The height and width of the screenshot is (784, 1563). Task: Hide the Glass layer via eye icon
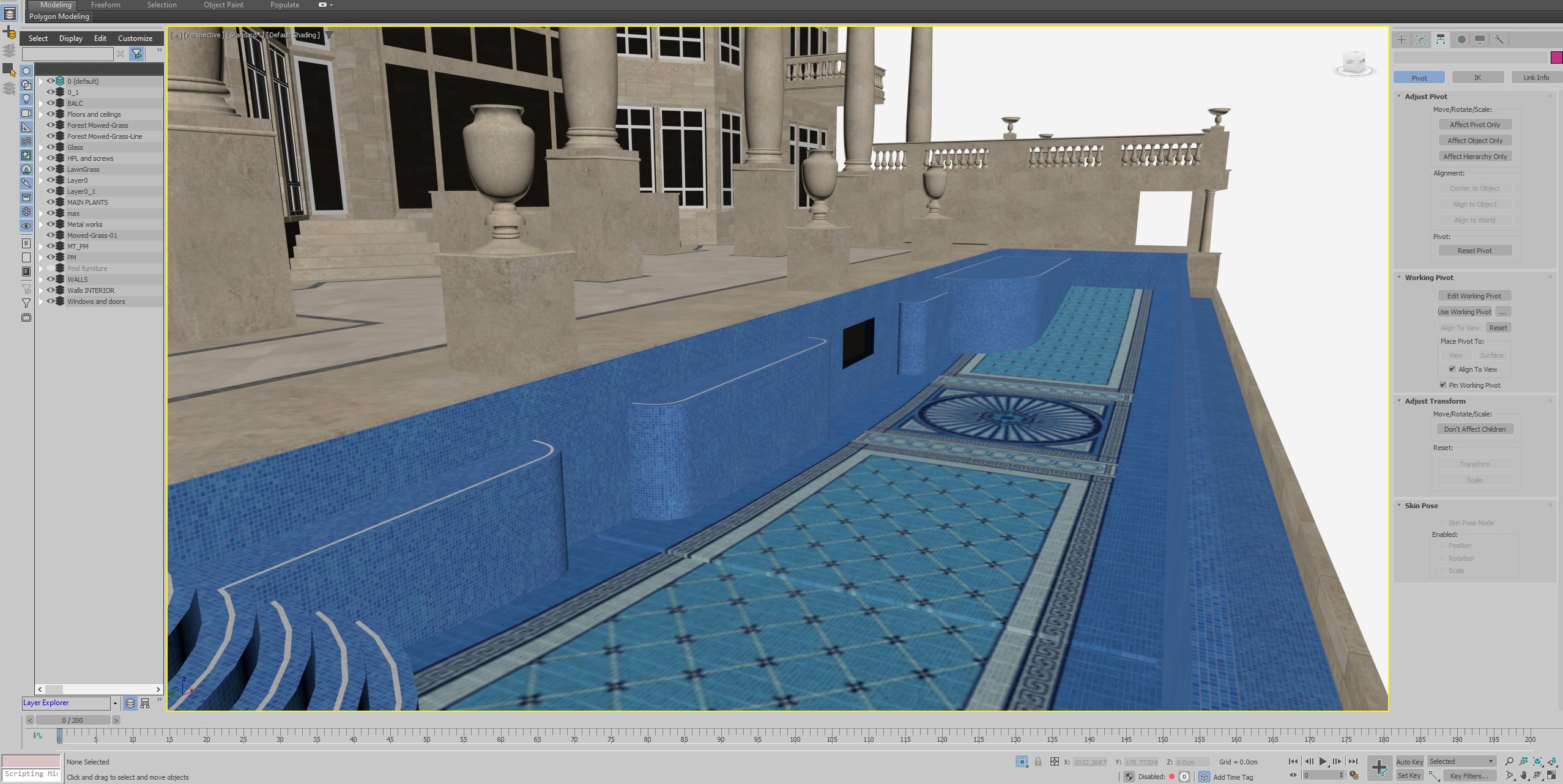(x=51, y=147)
